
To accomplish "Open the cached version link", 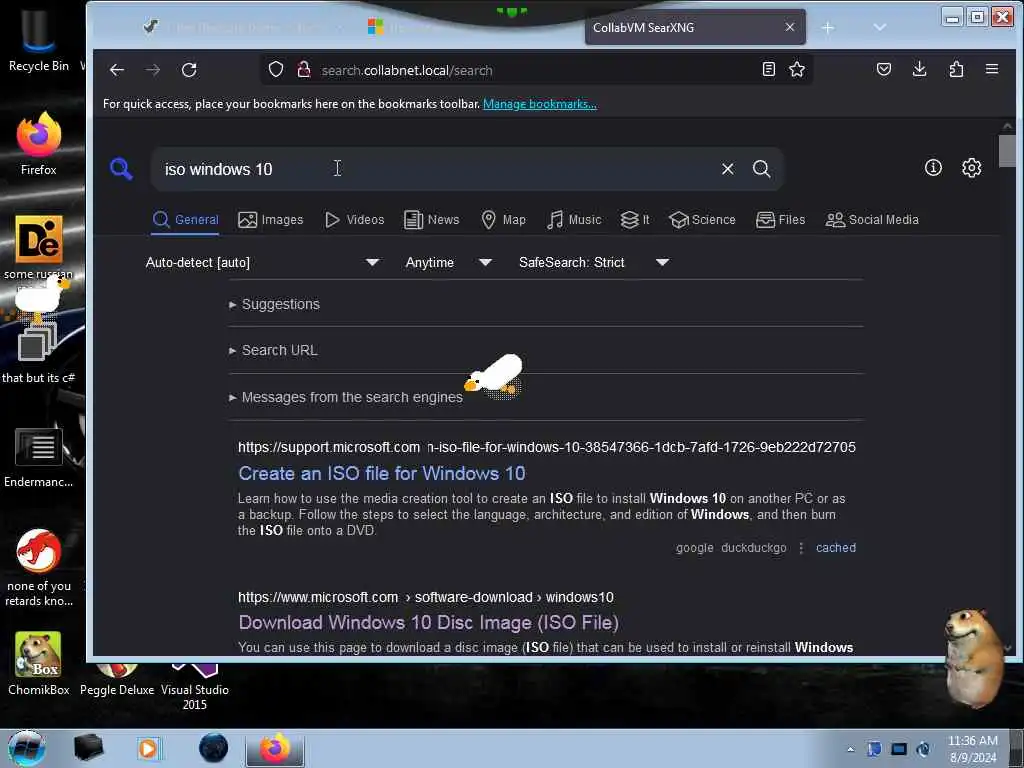I will pyautogui.click(x=836, y=548).
